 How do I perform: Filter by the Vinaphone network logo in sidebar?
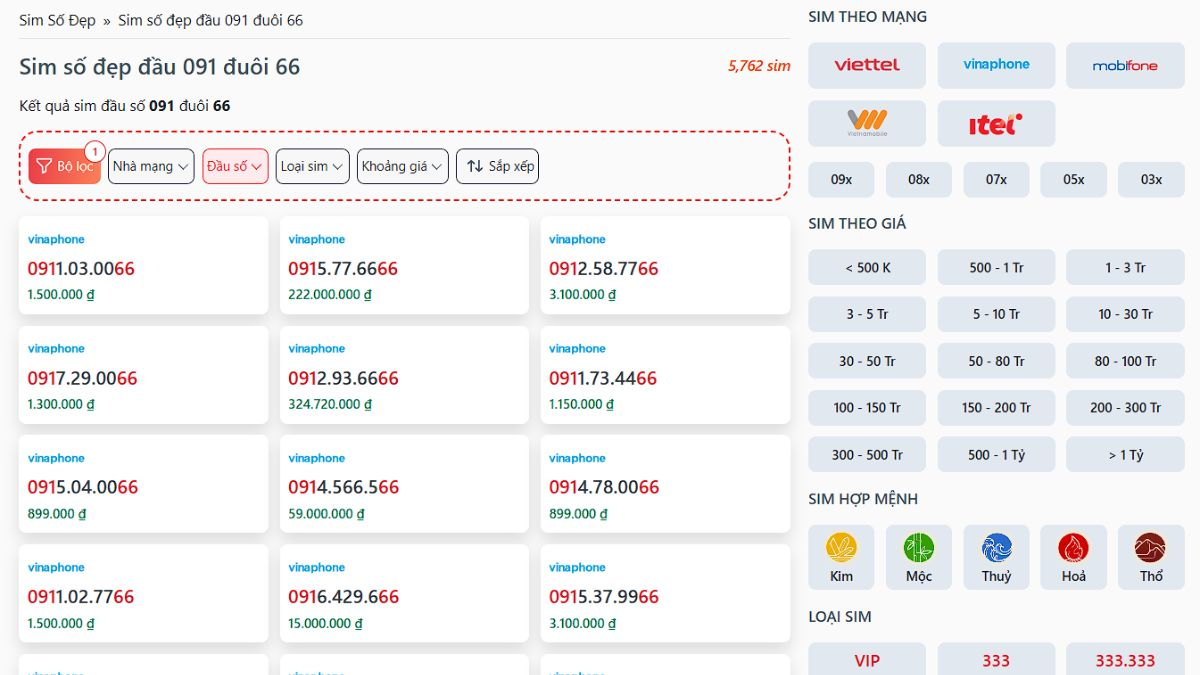996,65
